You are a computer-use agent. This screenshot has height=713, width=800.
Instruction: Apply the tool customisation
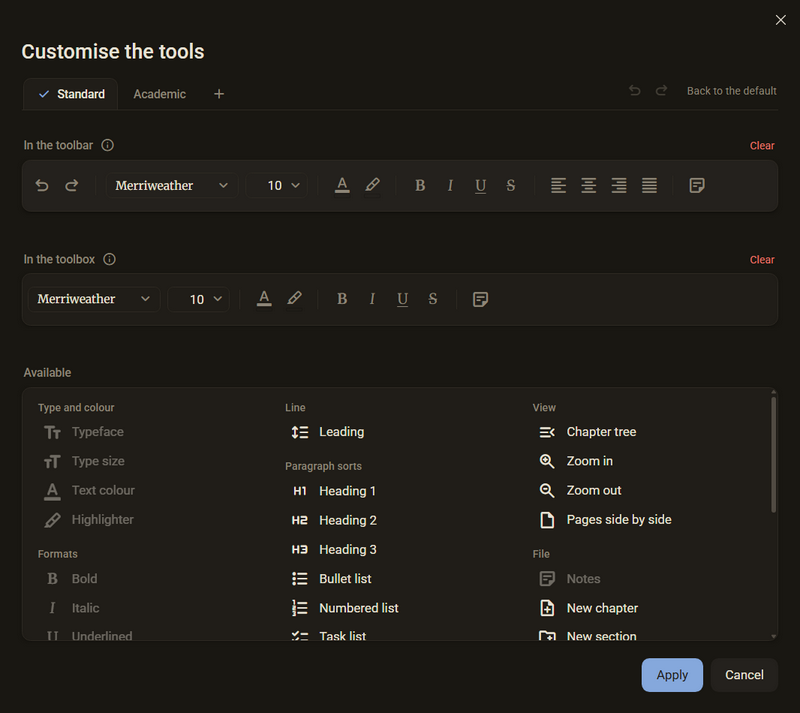pos(672,675)
